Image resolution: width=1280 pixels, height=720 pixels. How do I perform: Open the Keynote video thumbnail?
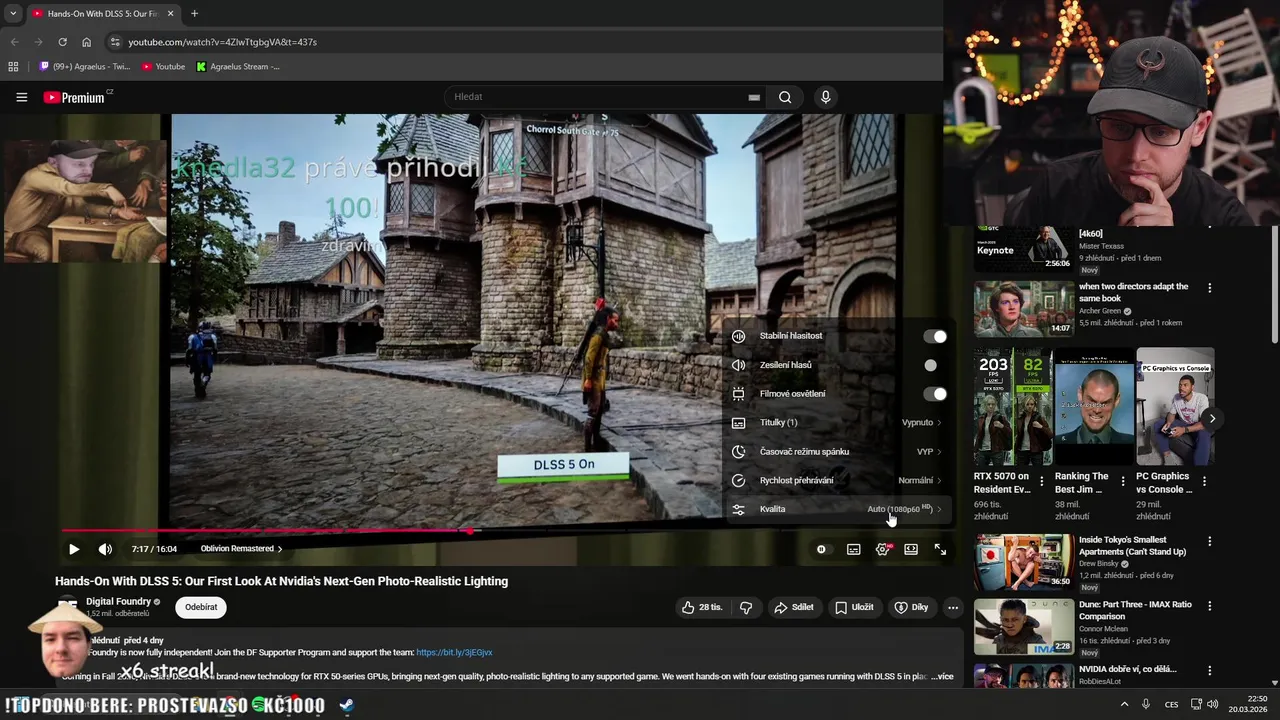click(x=1024, y=247)
